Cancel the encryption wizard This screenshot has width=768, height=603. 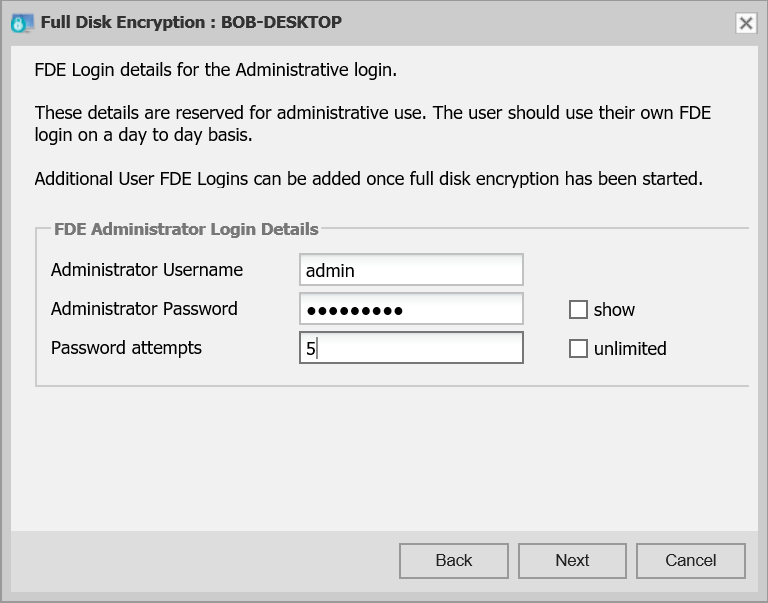691,560
